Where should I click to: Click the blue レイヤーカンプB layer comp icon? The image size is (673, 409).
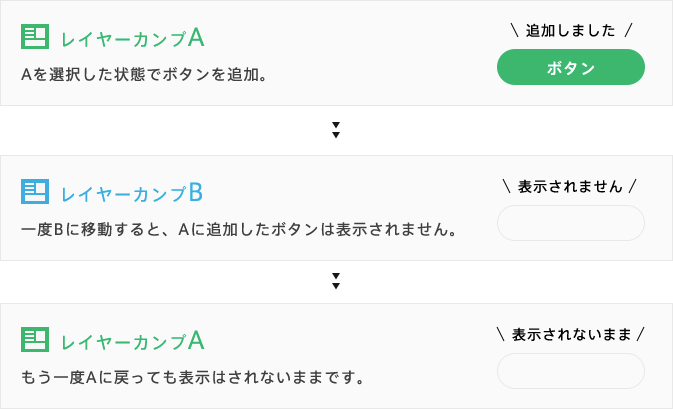(34, 191)
